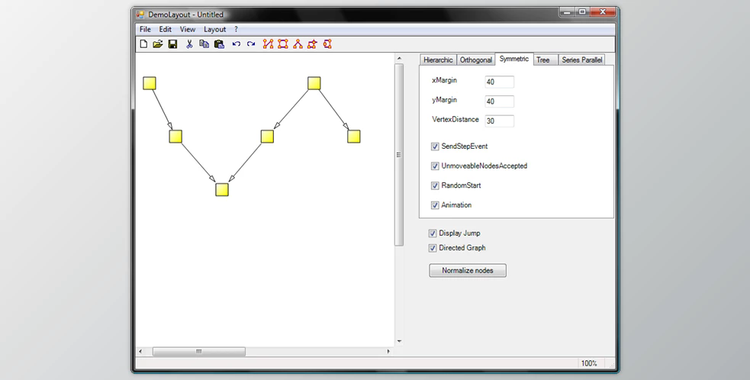
Task: Uncheck the RandomStart option
Action: [435, 186]
